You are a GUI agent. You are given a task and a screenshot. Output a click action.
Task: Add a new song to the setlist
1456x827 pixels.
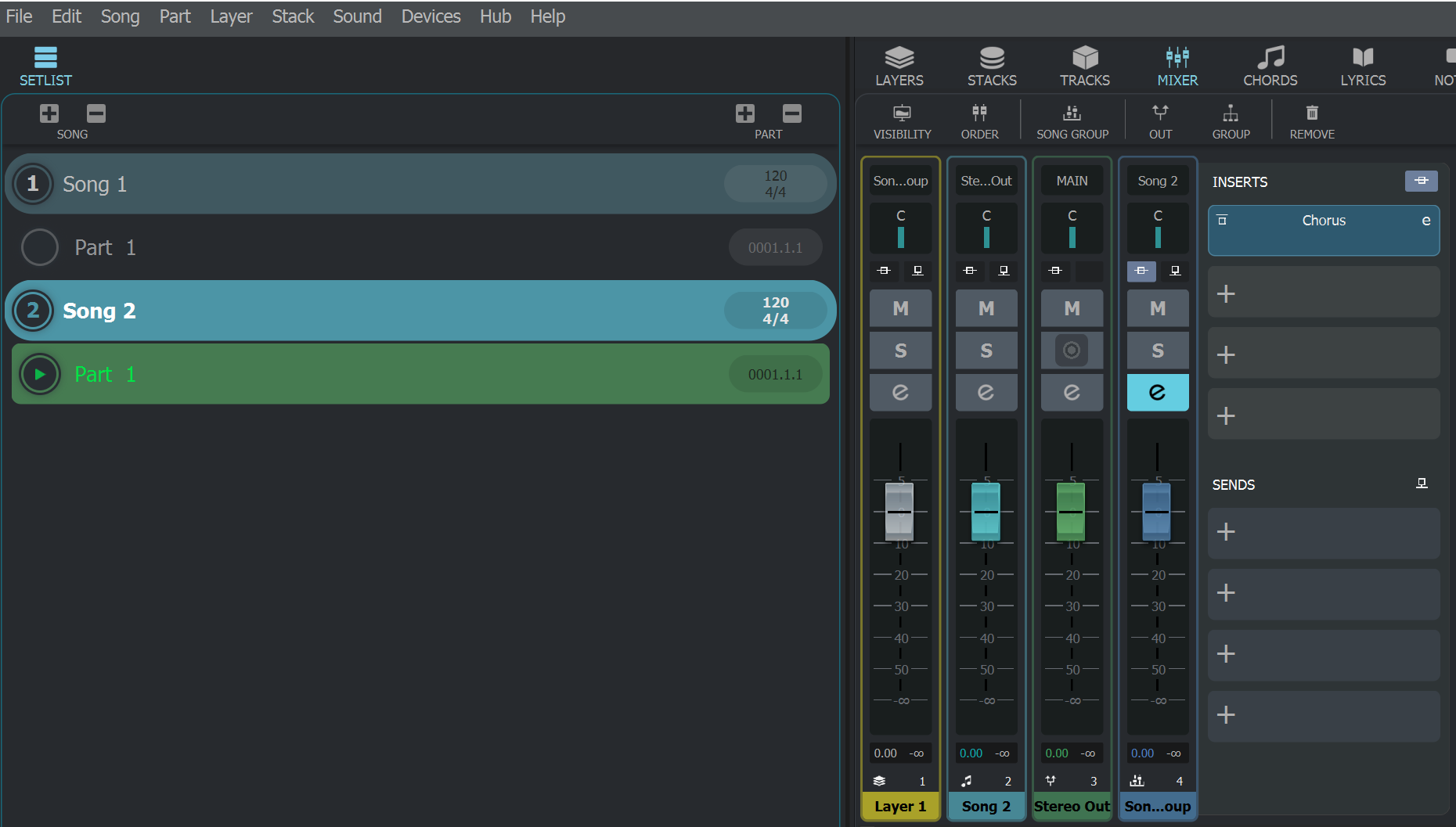point(49,113)
